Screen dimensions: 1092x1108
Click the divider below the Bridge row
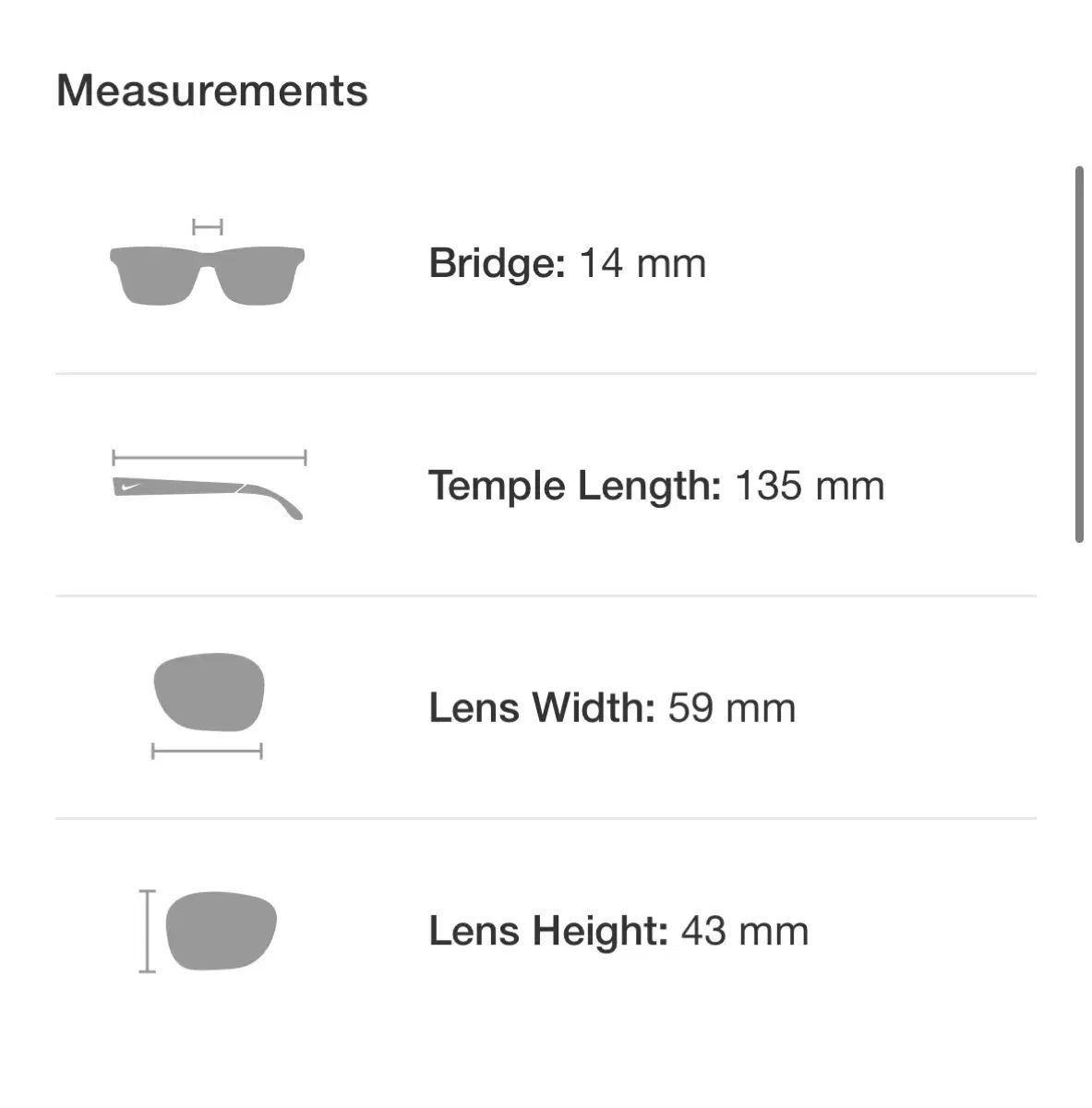click(546, 374)
